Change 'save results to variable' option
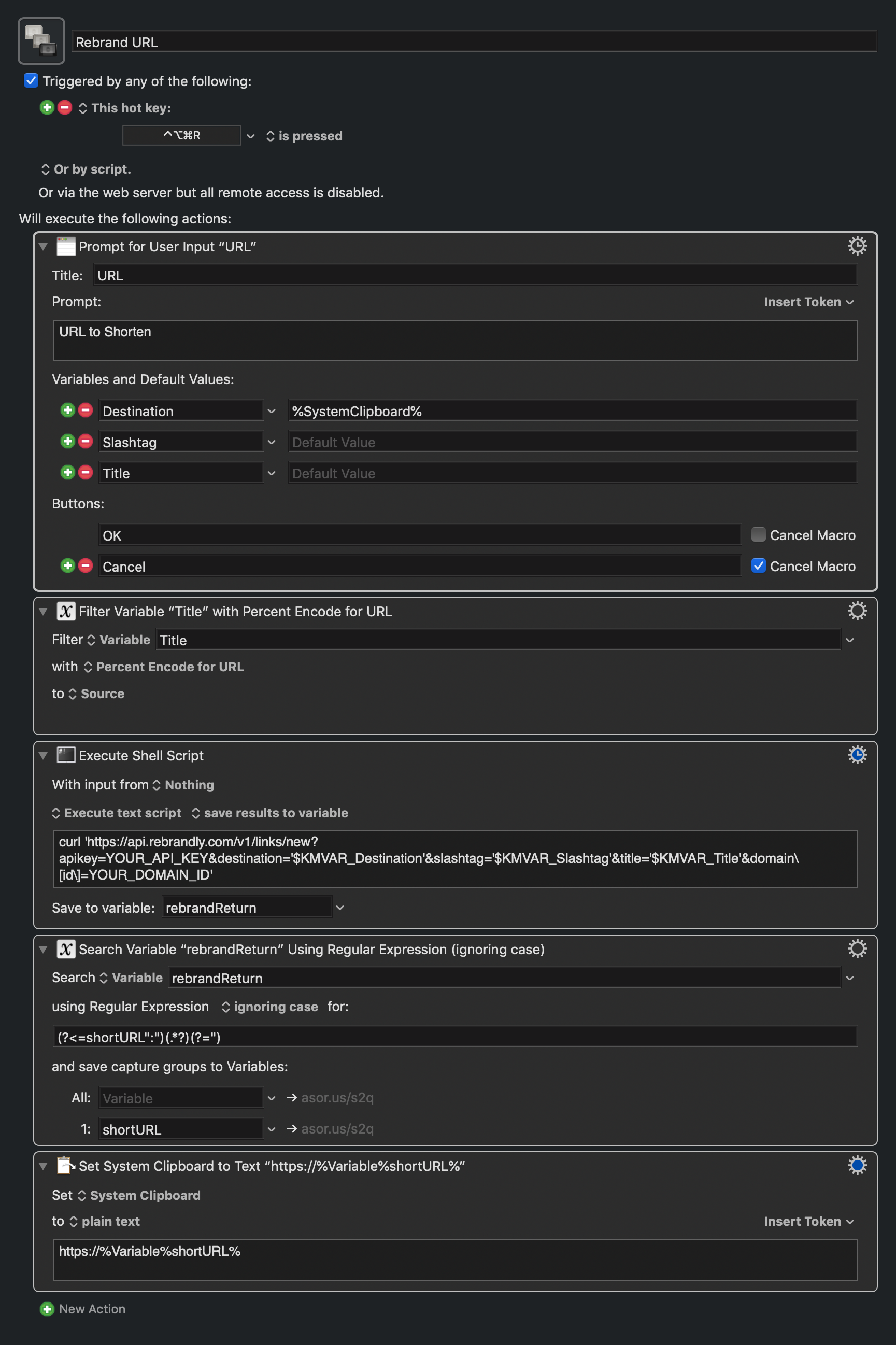896x1345 pixels. click(x=269, y=813)
